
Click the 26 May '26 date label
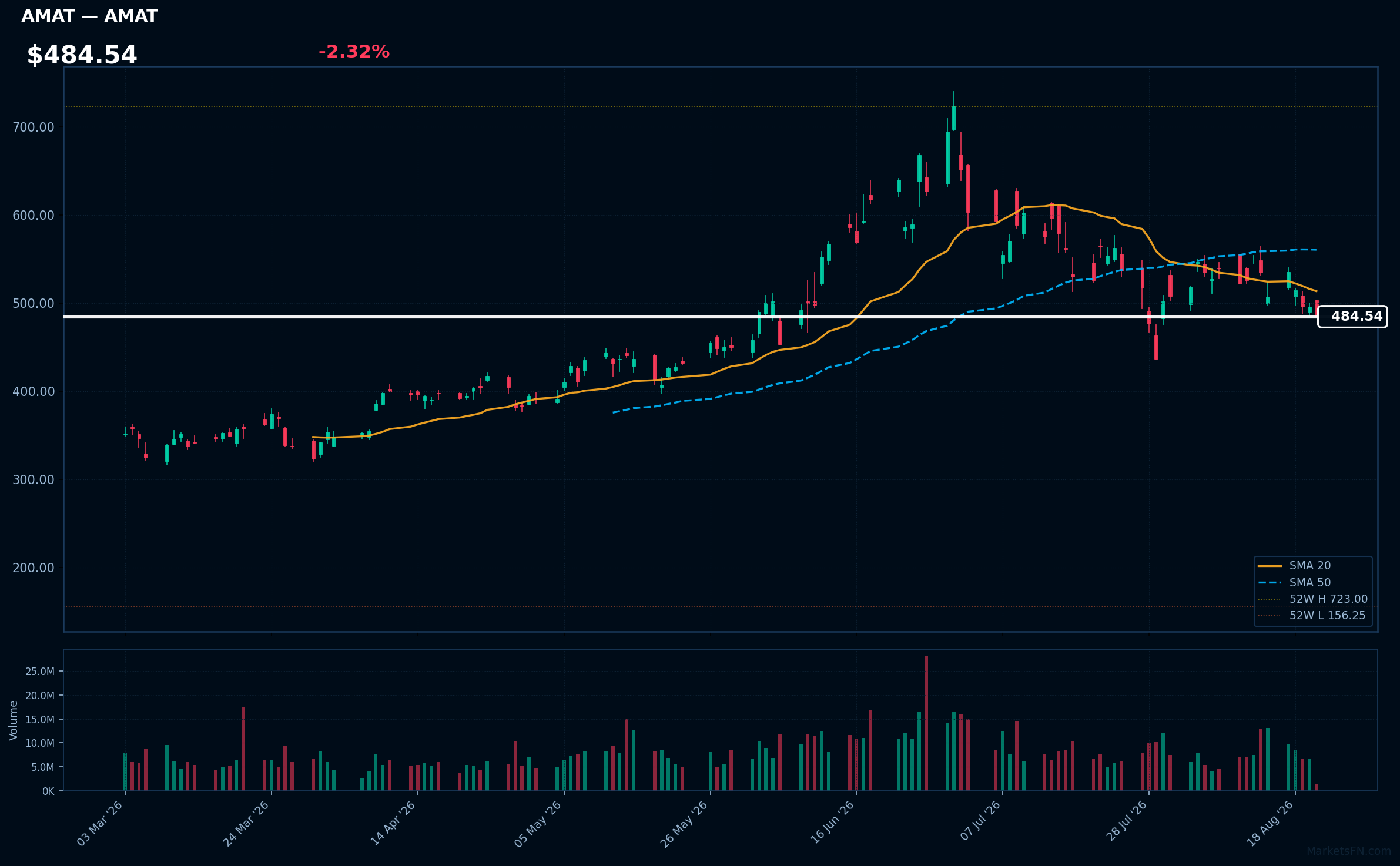pos(685,824)
